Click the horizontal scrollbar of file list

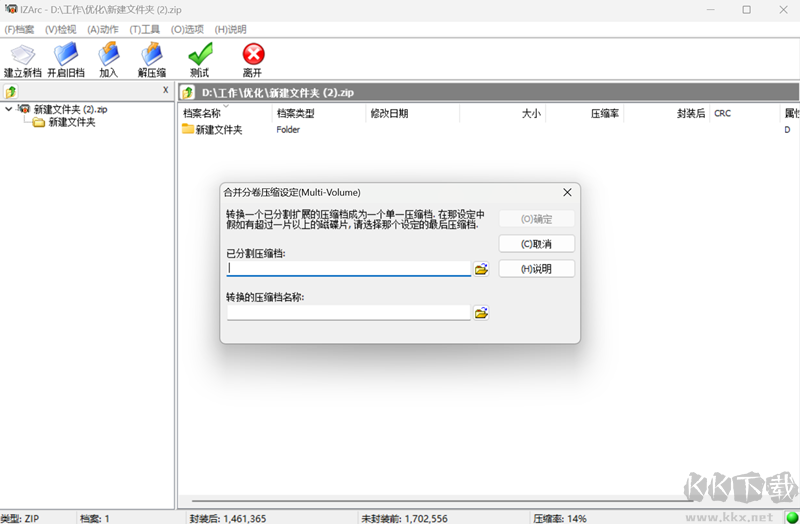point(441,501)
